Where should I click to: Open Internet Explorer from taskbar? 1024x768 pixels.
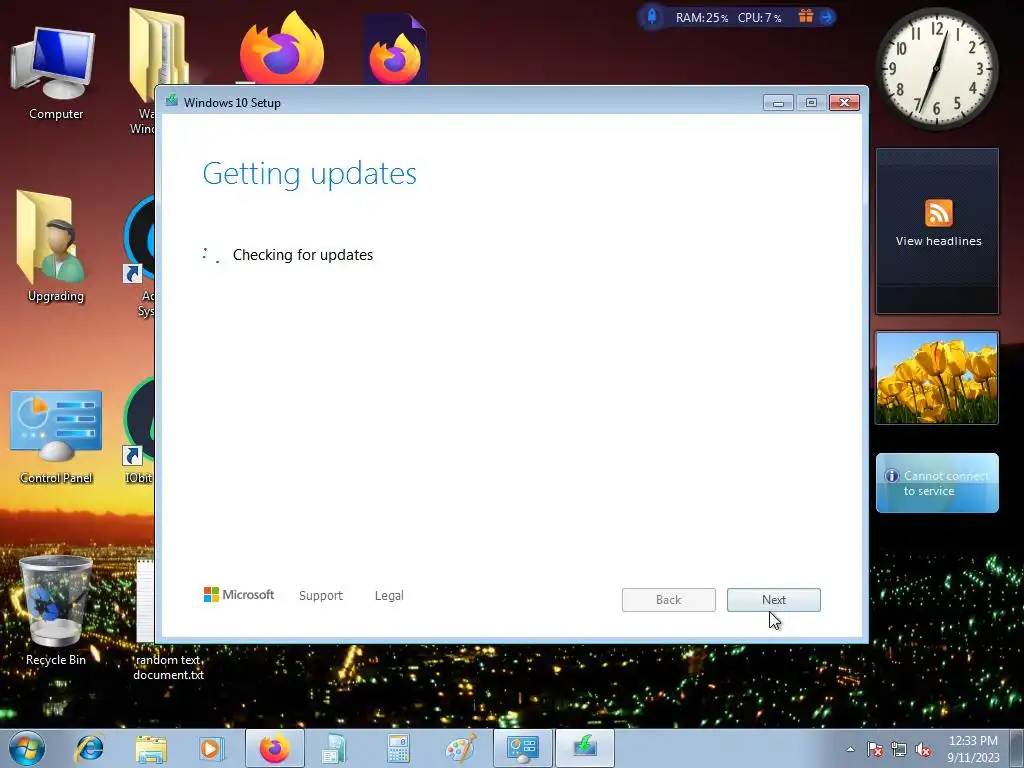coord(89,748)
